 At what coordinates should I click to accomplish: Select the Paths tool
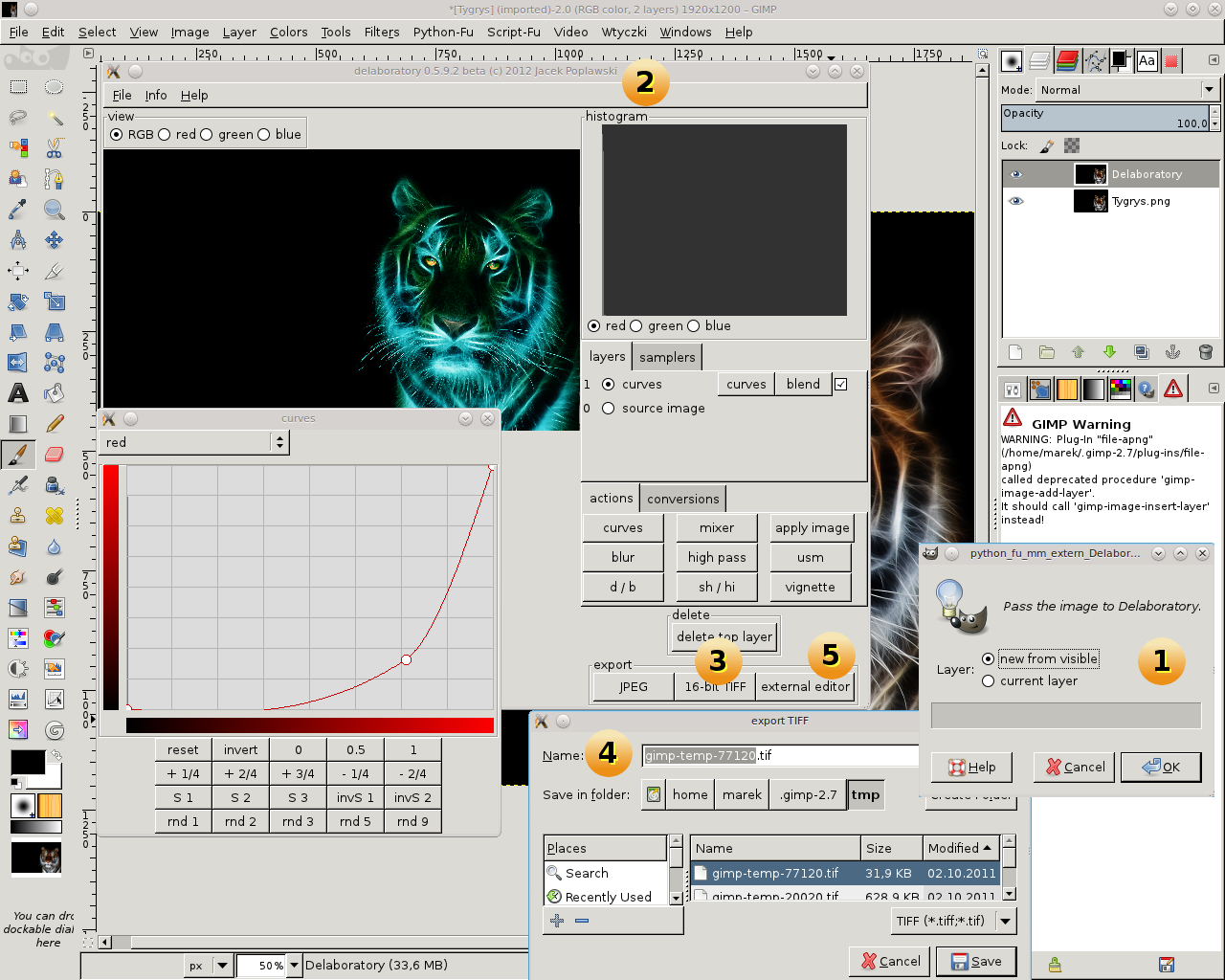click(x=55, y=179)
